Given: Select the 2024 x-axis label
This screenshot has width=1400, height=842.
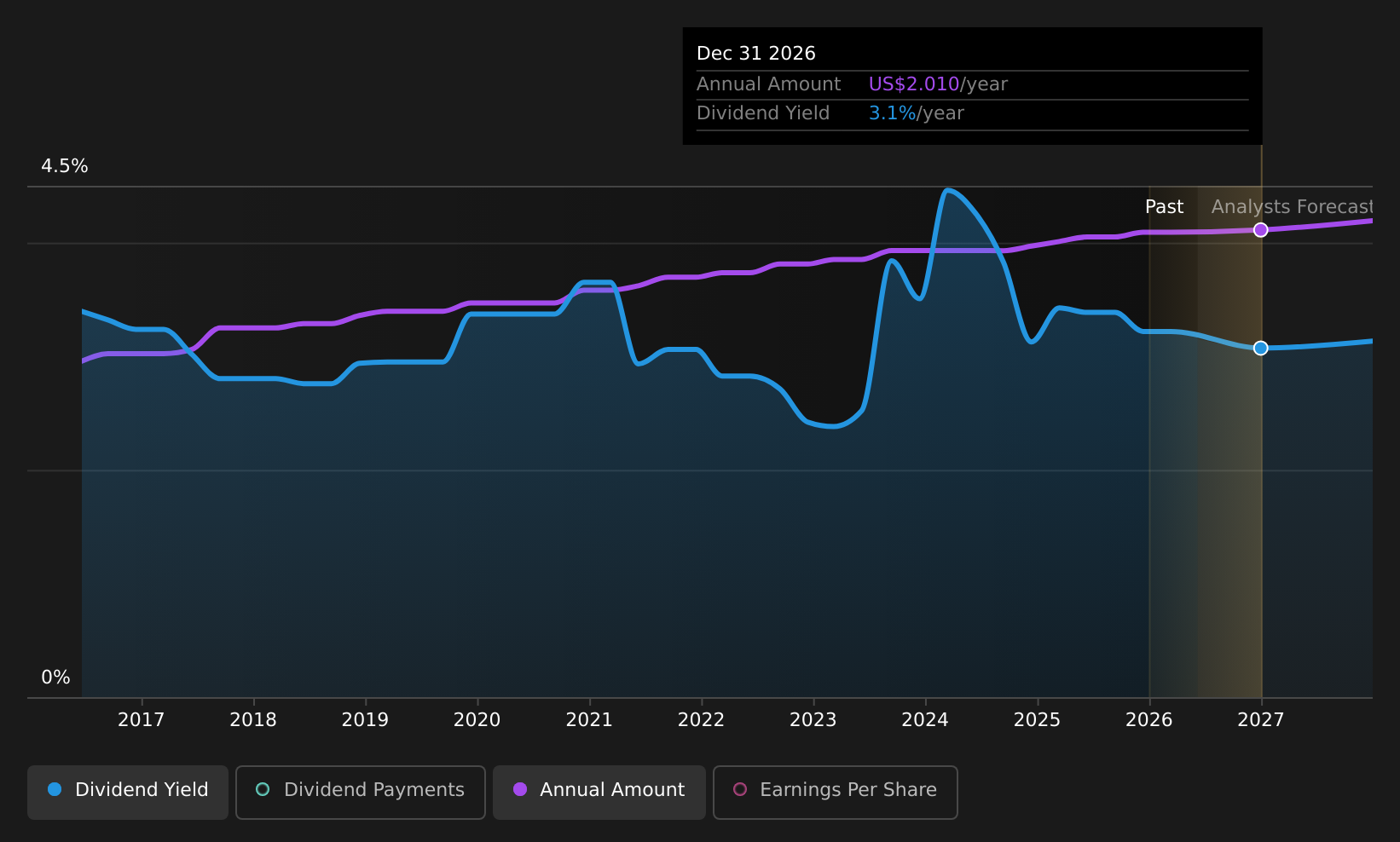Looking at the screenshot, I should pyautogui.click(x=925, y=720).
